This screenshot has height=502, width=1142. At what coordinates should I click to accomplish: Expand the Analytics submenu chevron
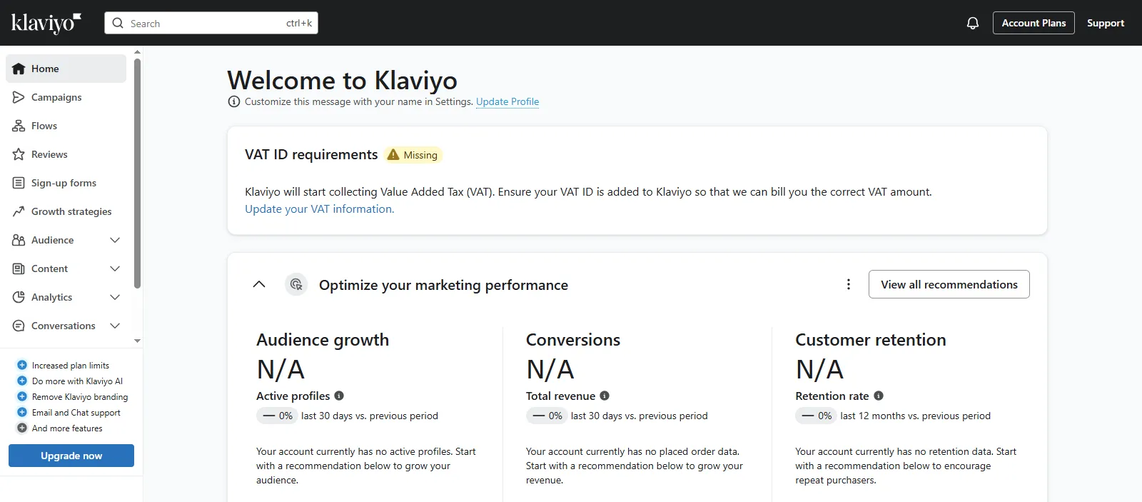pos(114,297)
